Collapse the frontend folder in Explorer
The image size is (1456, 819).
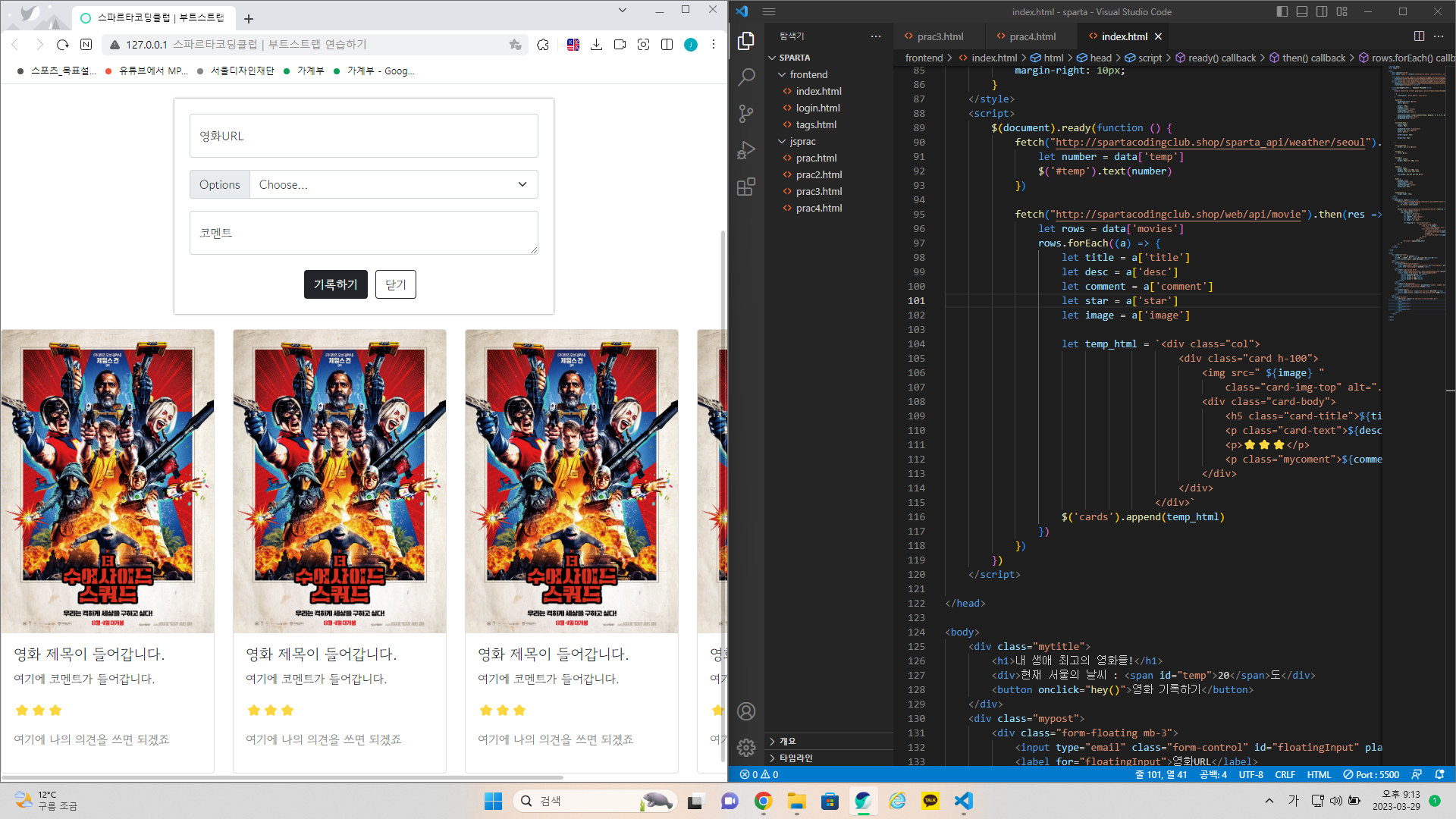pyautogui.click(x=829, y=74)
